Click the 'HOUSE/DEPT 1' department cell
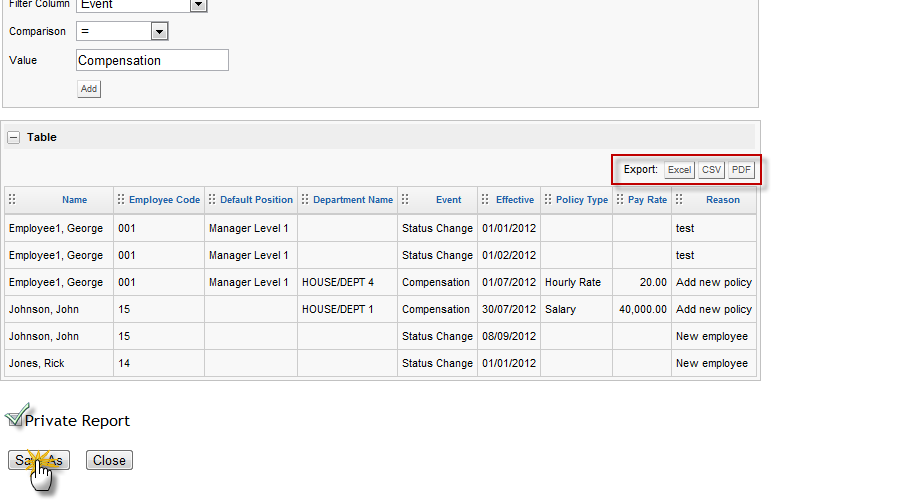900x500 pixels. coord(347,309)
